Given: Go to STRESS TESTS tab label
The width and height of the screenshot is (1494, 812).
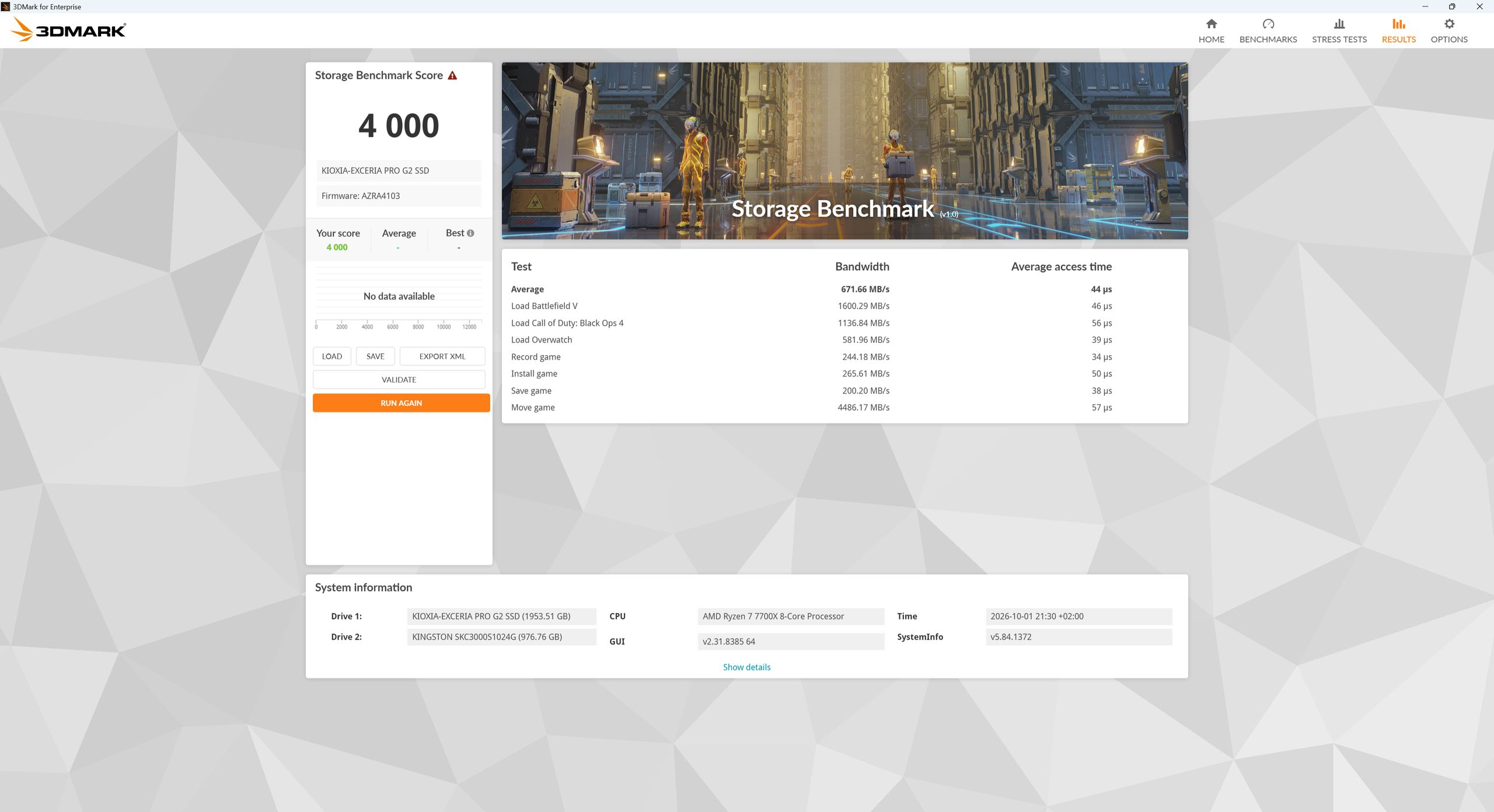Looking at the screenshot, I should pos(1339,39).
